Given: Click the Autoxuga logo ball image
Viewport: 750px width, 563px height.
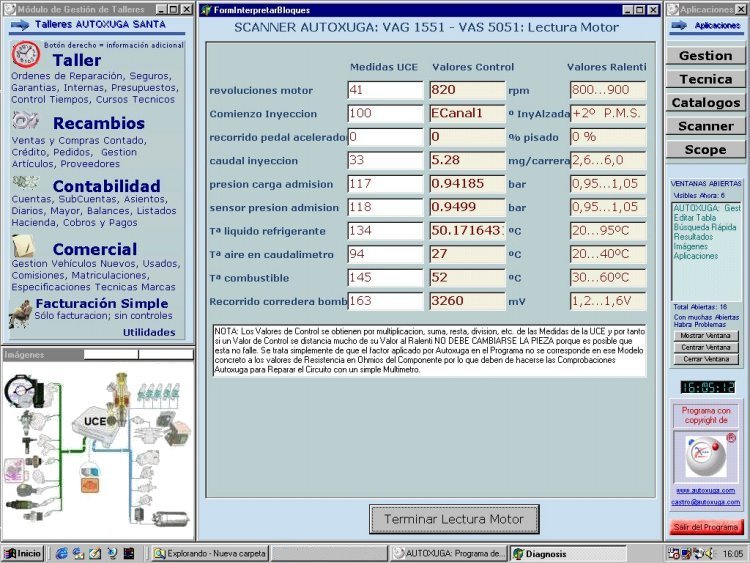Looking at the screenshot, I should [x=706, y=456].
